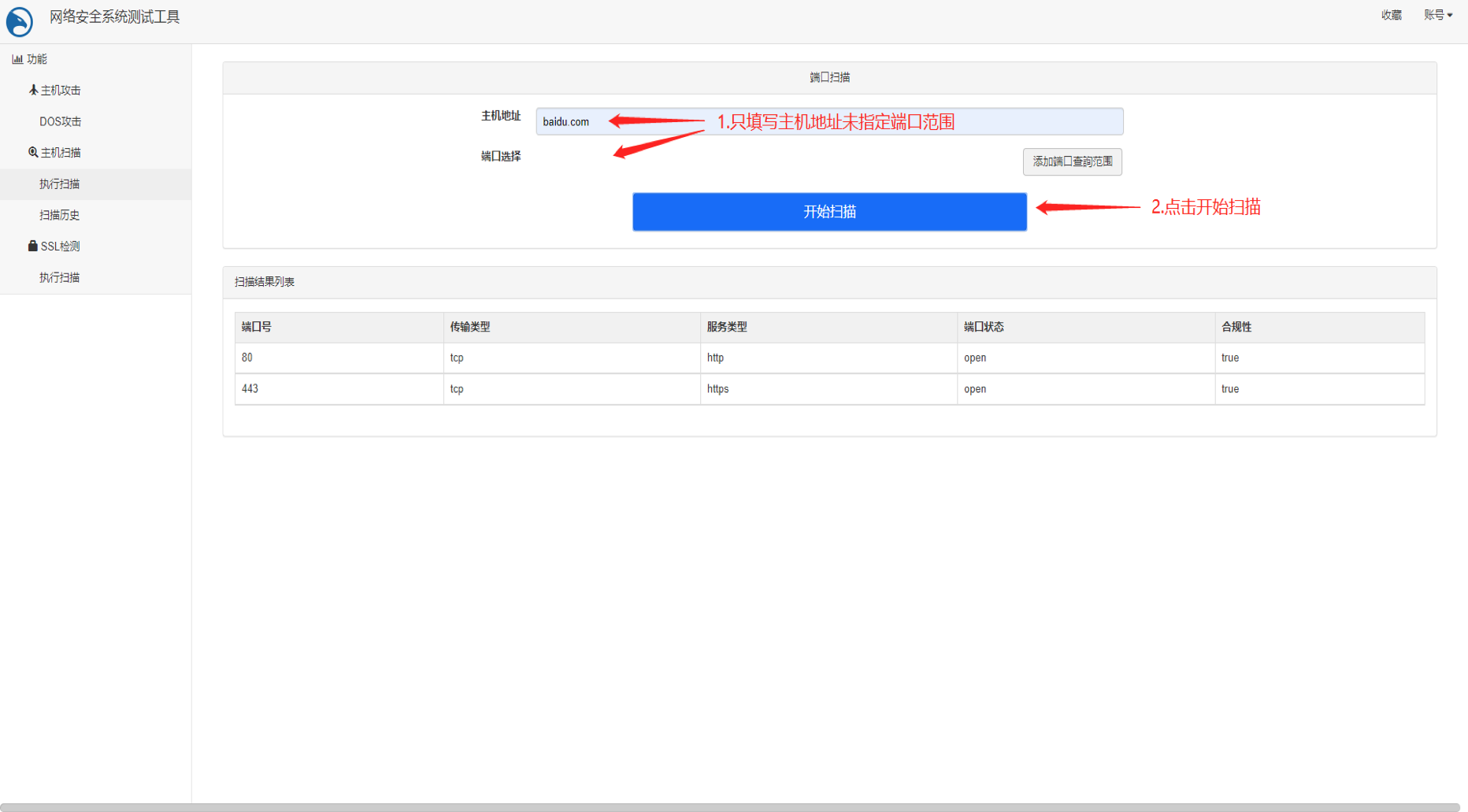
Task: Select the port 443 result row
Action: click(x=829, y=389)
